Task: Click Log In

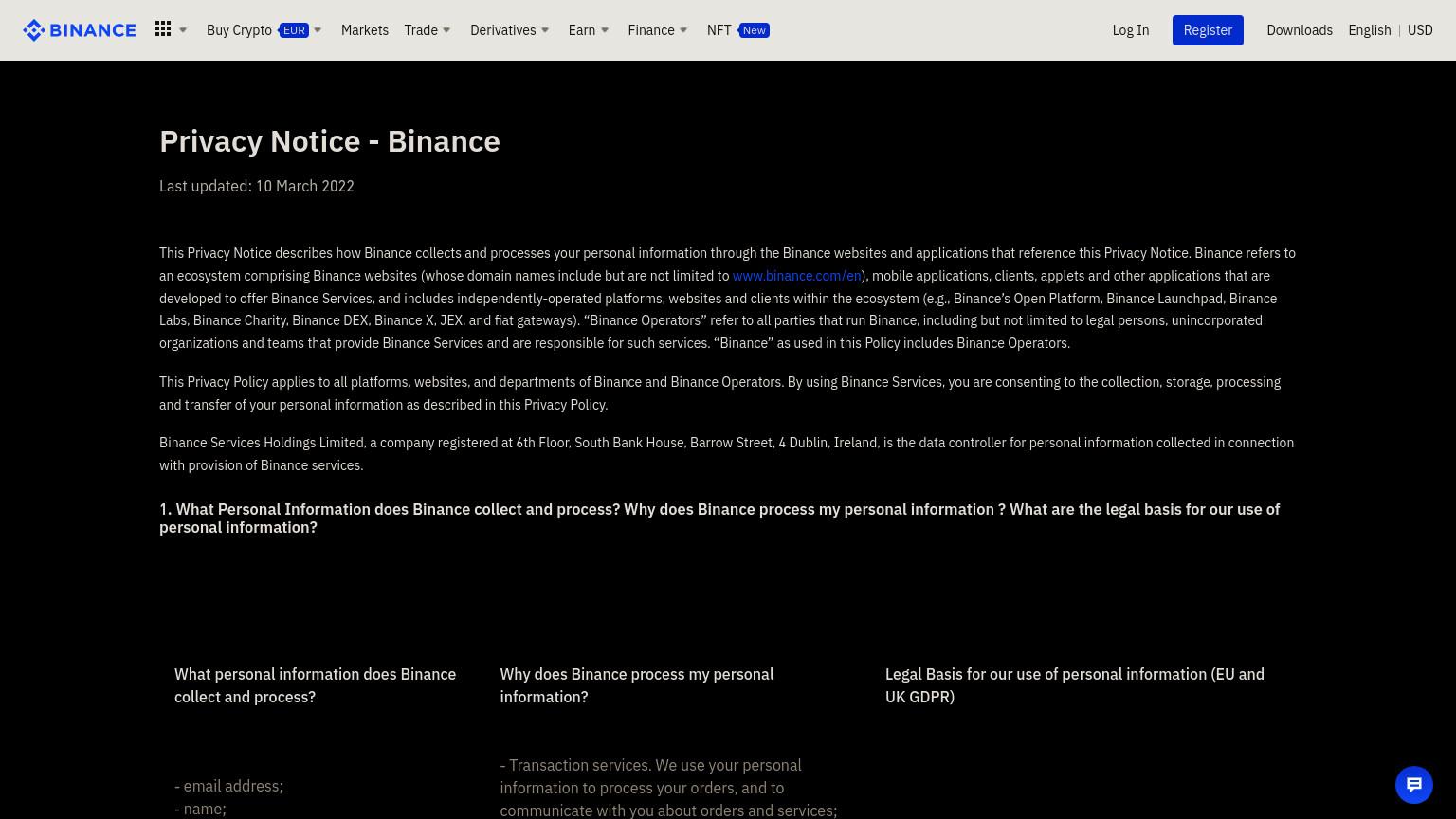Action: (1131, 30)
